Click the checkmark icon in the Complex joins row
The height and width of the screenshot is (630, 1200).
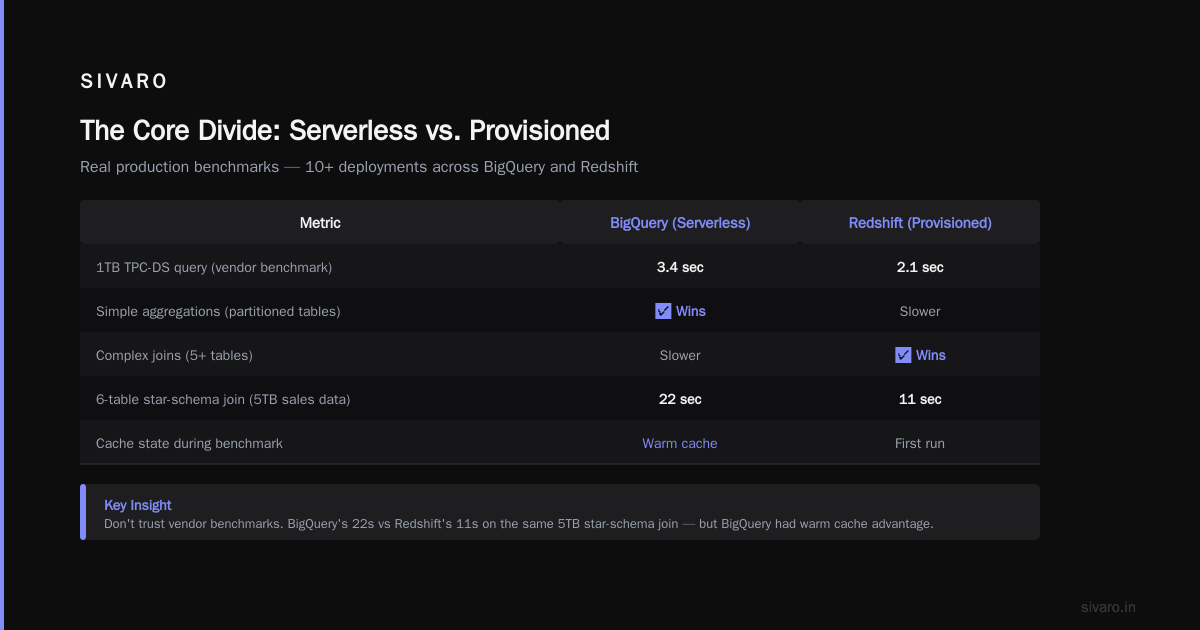[903, 355]
